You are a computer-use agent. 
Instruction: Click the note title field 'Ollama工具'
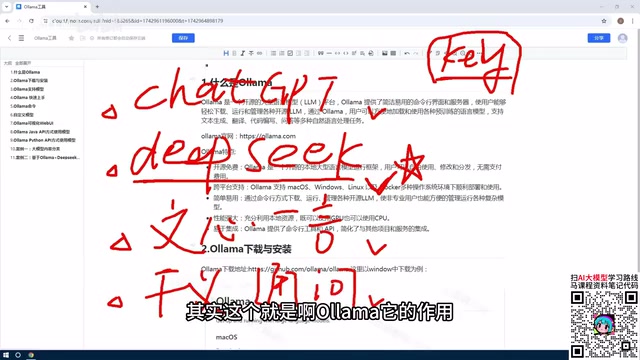coord(45,38)
